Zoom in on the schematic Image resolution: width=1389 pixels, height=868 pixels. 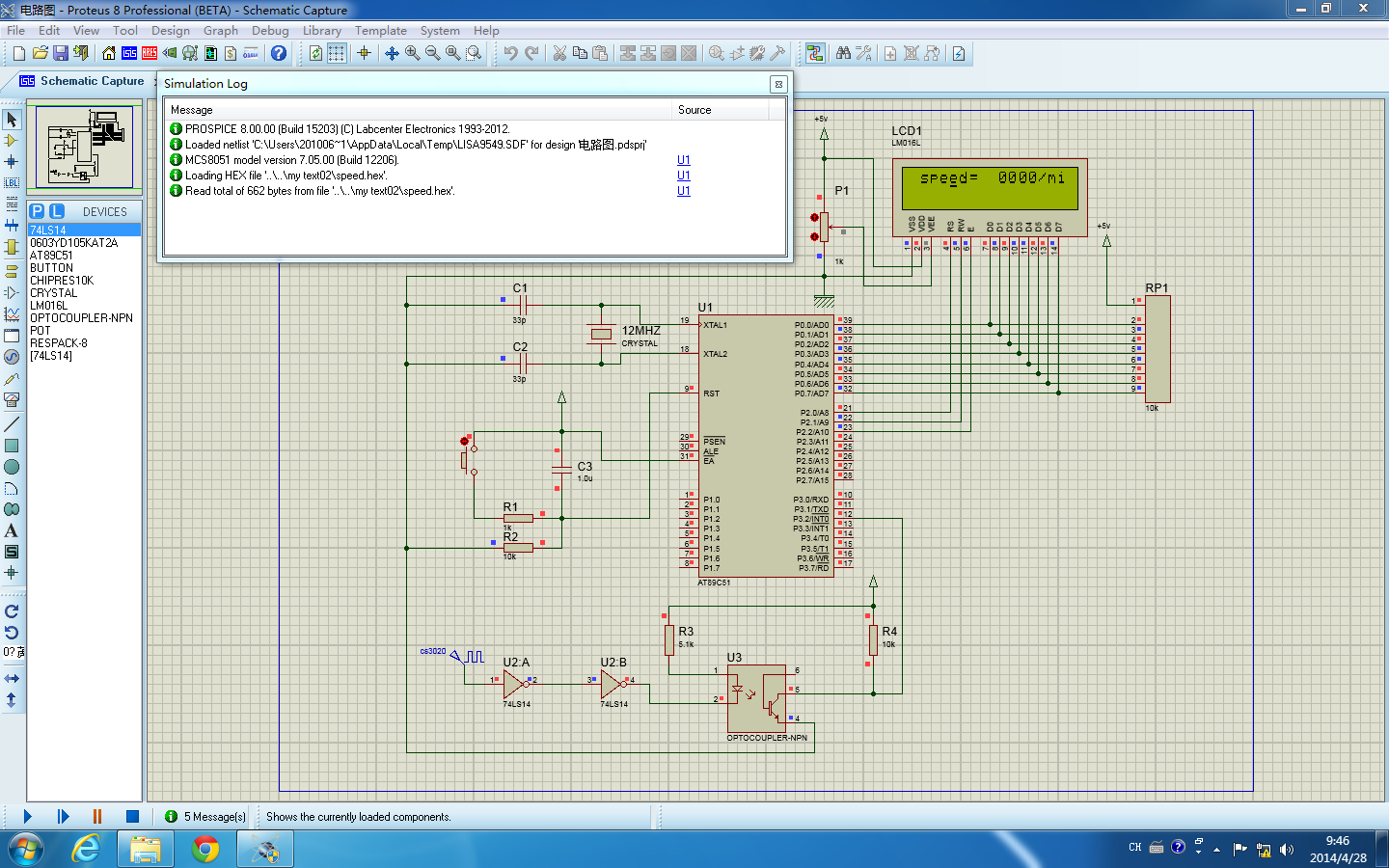[412, 53]
